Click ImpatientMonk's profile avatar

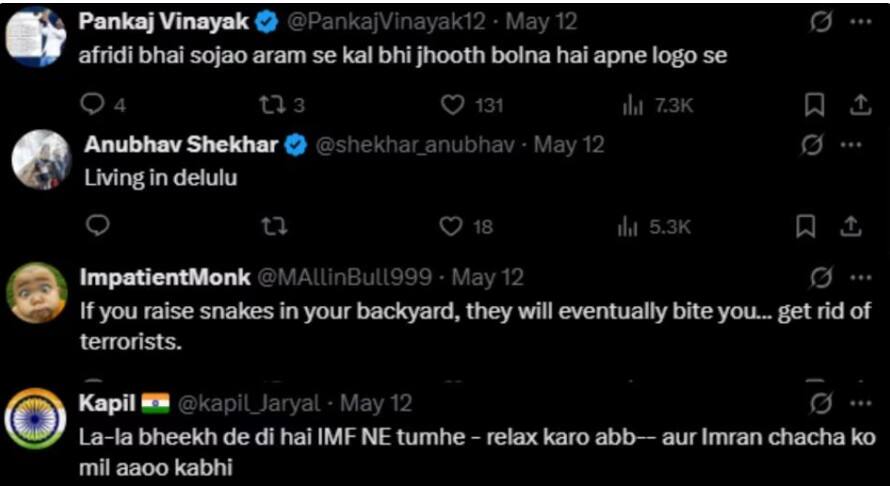click(35, 292)
